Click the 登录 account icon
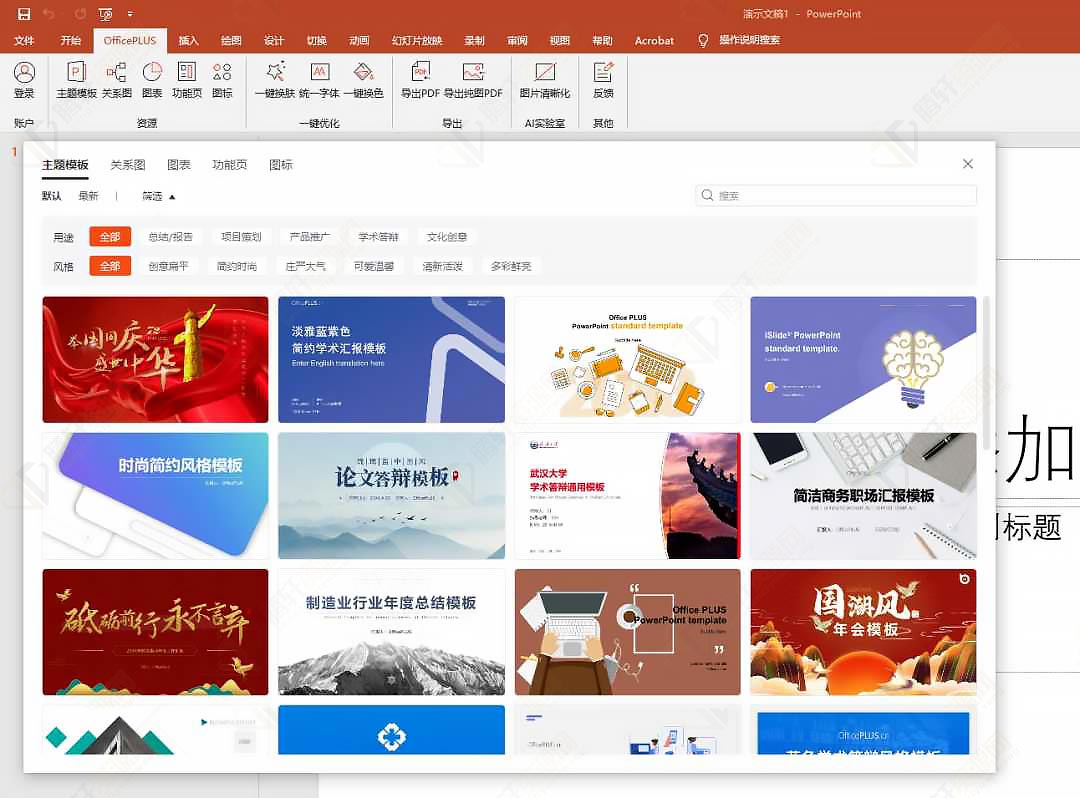The width and height of the screenshot is (1080, 798). pyautogui.click(x=22, y=80)
